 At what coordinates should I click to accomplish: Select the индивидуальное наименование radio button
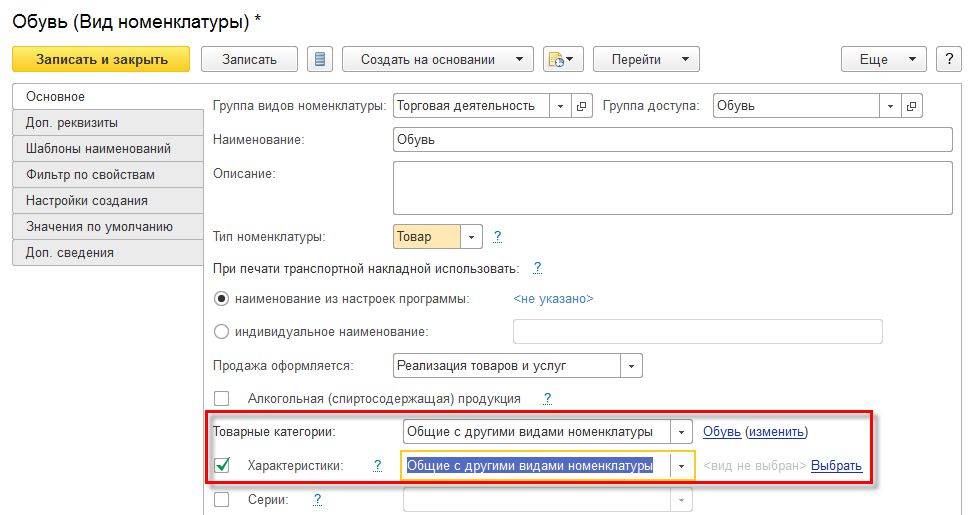(222, 331)
